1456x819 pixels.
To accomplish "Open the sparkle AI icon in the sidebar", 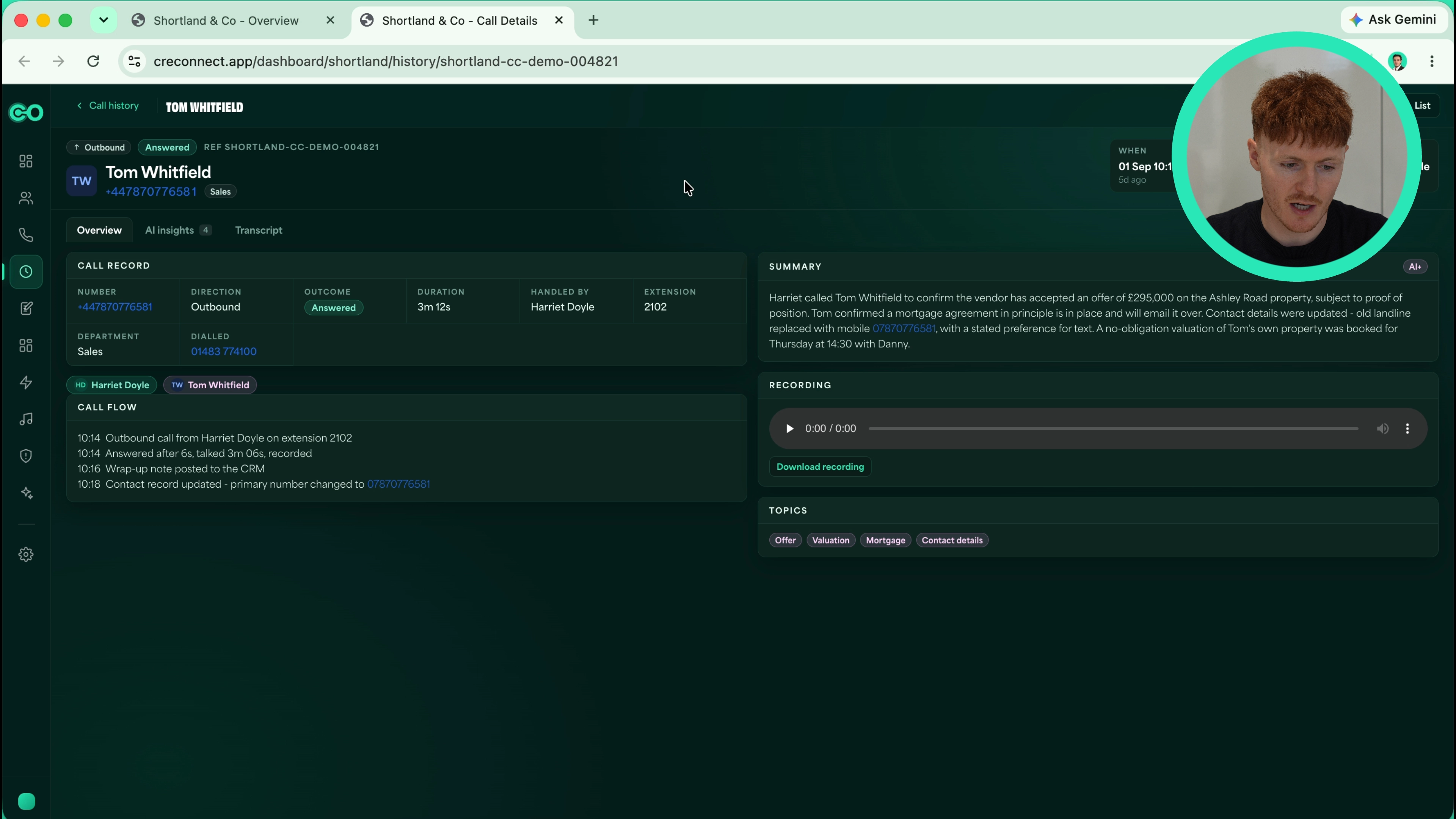I will pos(26,493).
